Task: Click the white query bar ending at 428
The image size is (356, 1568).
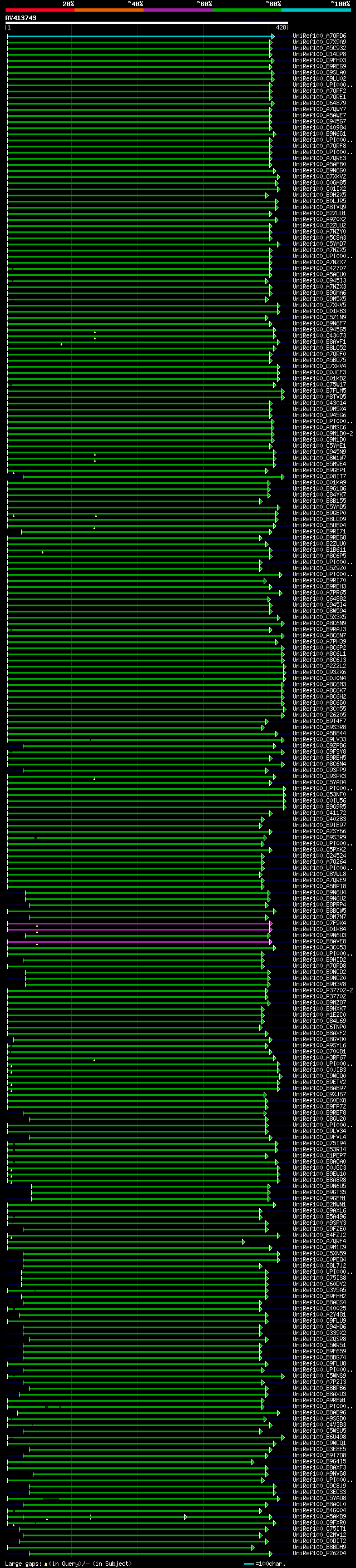Action: pyautogui.click(x=147, y=23)
